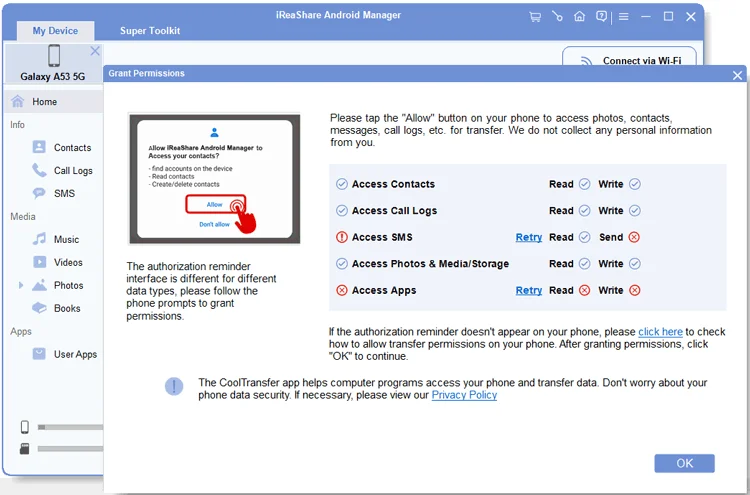Open the 'click here' help link
This screenshot has height=495, width=750.
[x=660, y=332]
